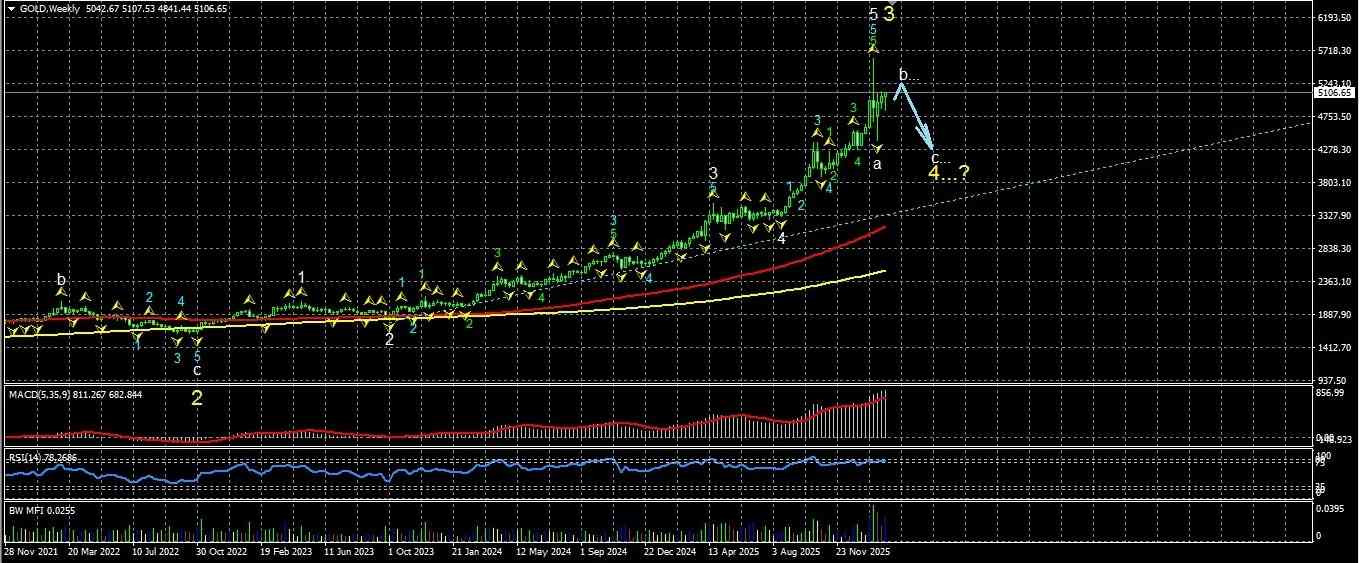The image size is (1360, 563).
Task: Click the dashed white trendline at right
Action: pyautogui.click(x=1100, y=167)
